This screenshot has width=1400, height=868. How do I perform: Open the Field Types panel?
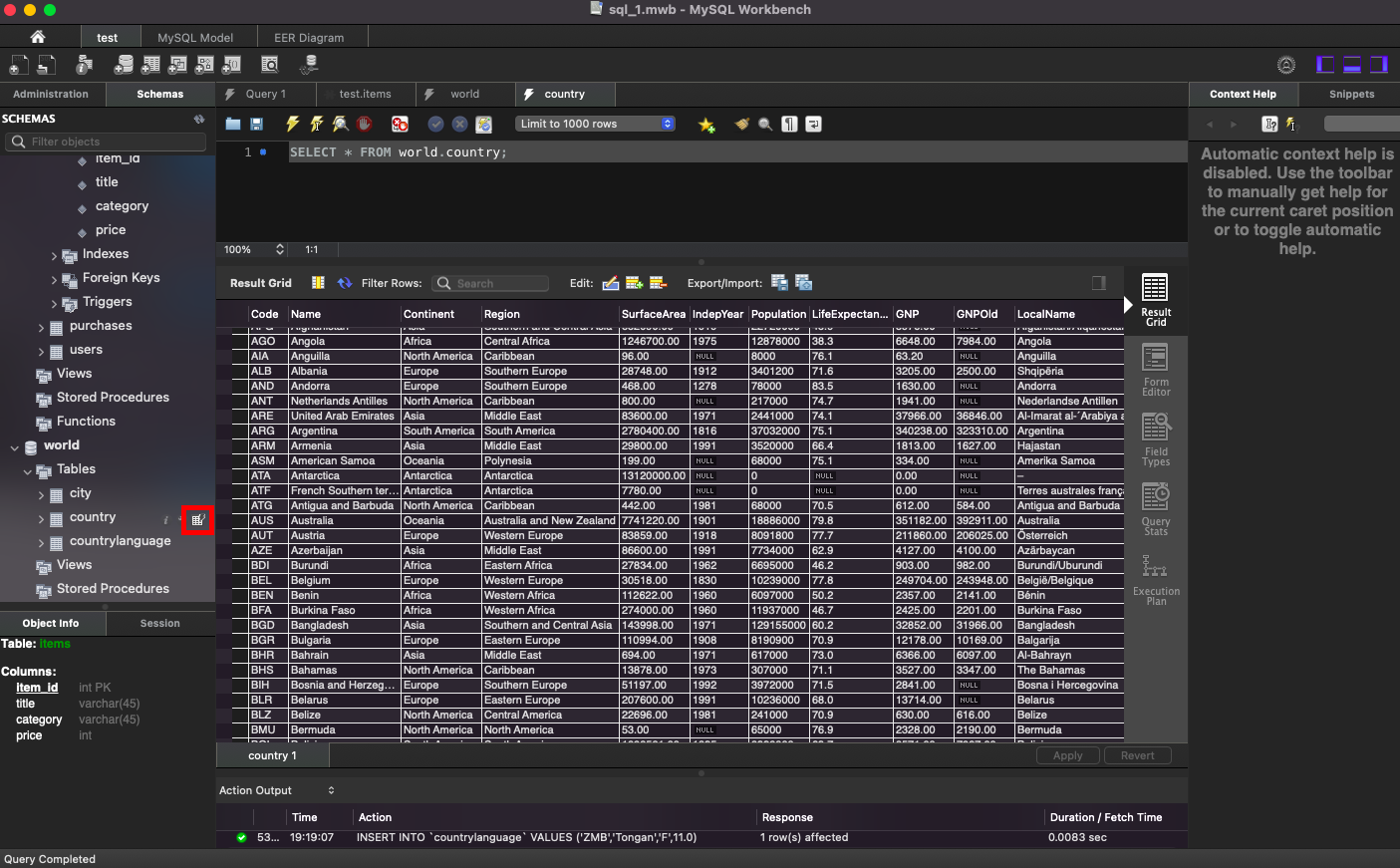click(x=1156, y=438)
